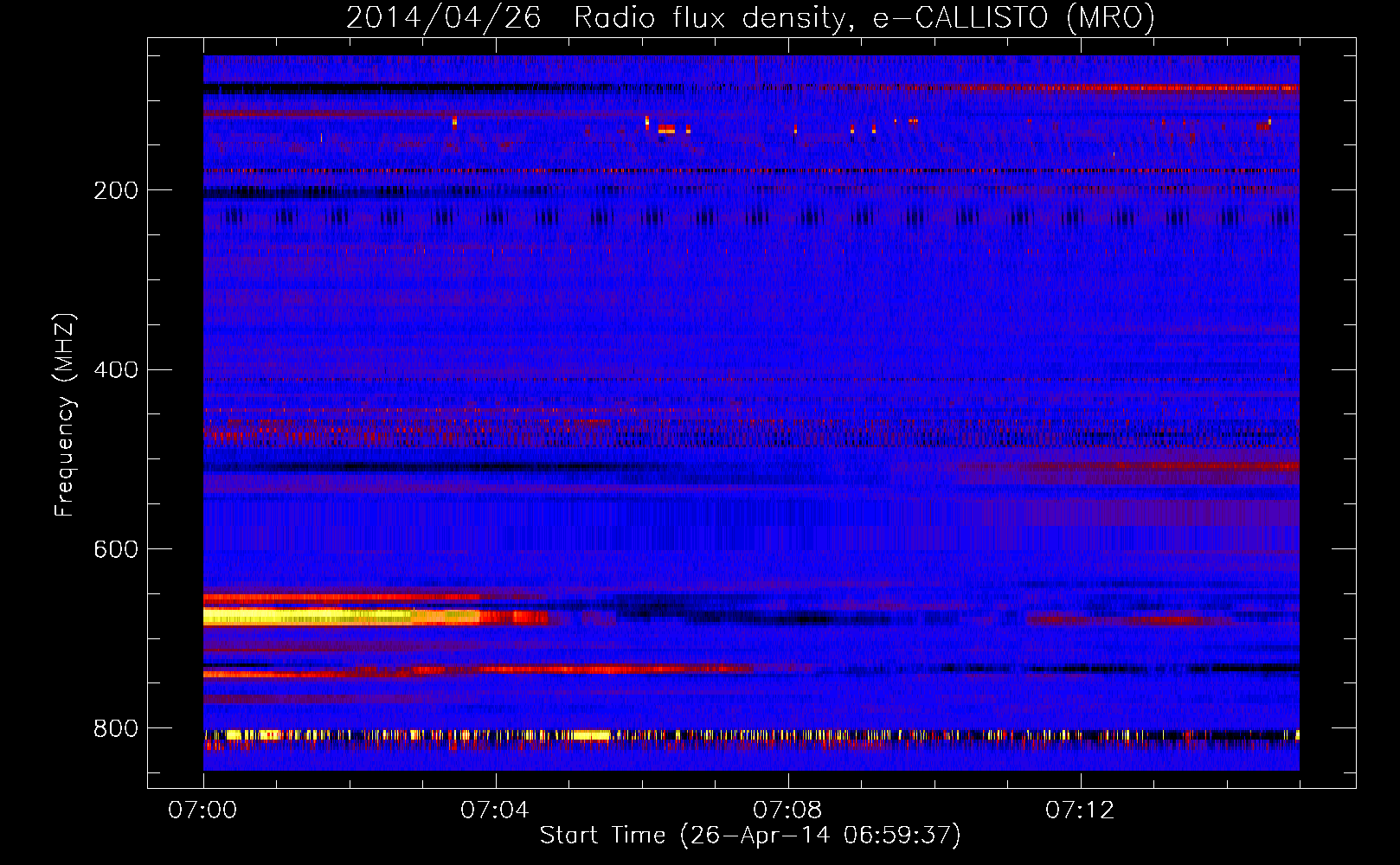
Task: Select the 'e-CALLISTO (MRO)' text in title
Action: tap(1013, 17)
